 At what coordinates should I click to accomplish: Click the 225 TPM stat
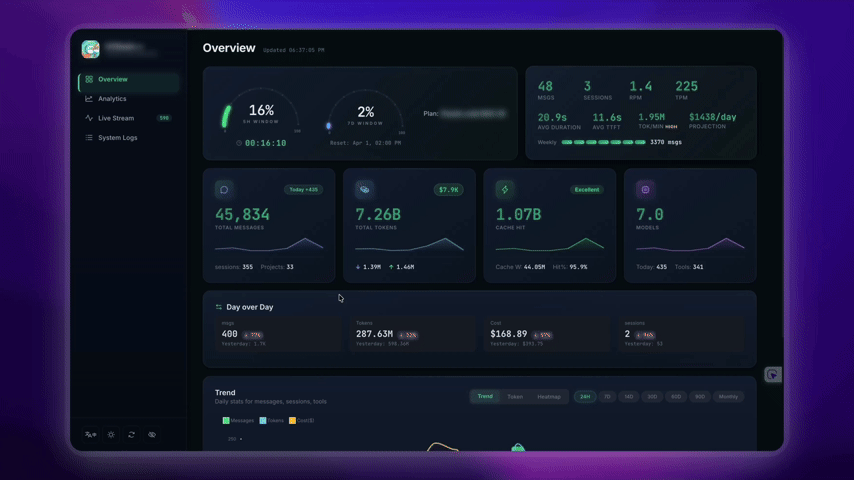click(686, 90)
